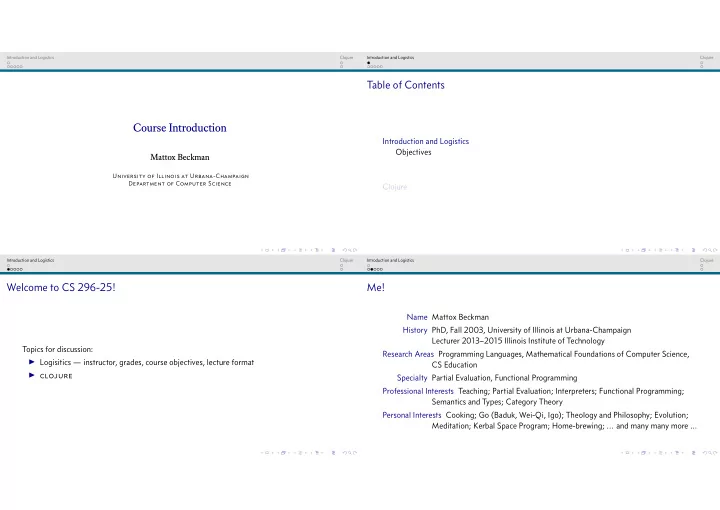Click the 'Welcome to CS 296-25!' heading
Viewport: 720px width, 510px height.
[x=61, y=287]
